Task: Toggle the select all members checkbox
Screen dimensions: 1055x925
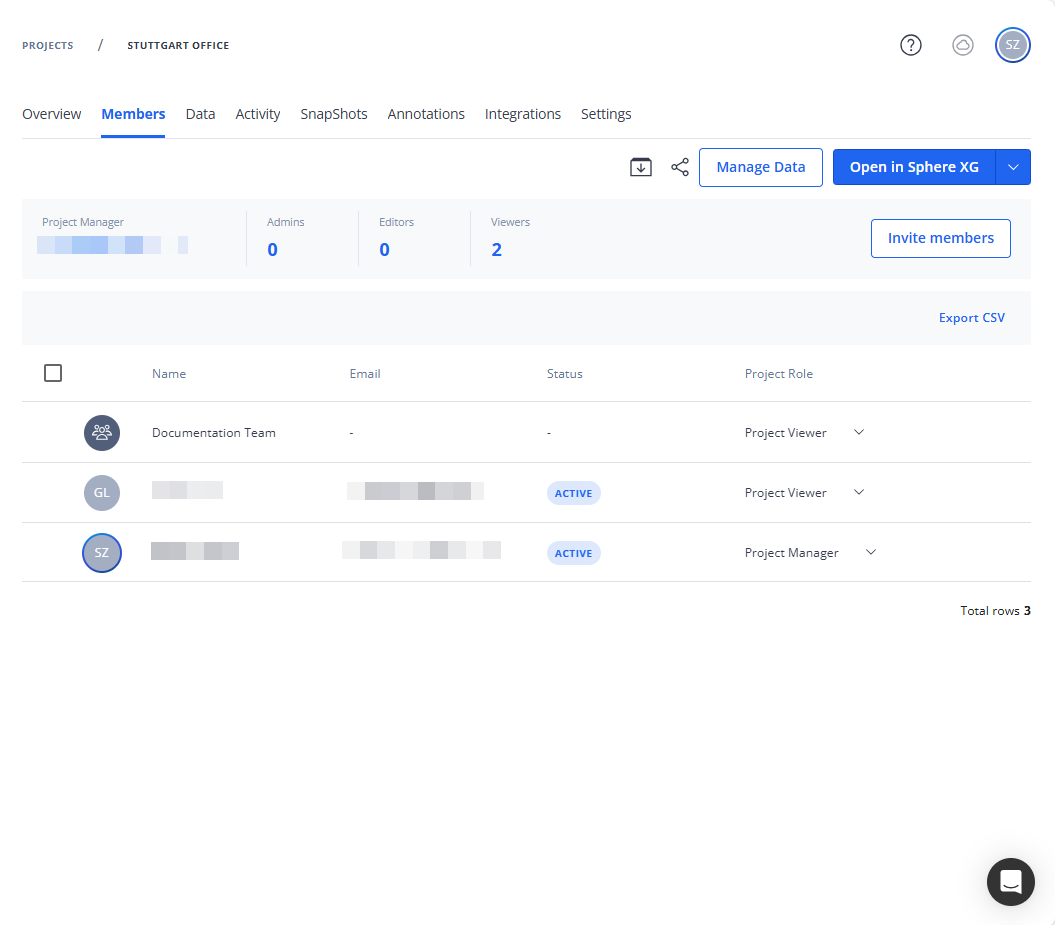Action: click(x=53, y=373)
